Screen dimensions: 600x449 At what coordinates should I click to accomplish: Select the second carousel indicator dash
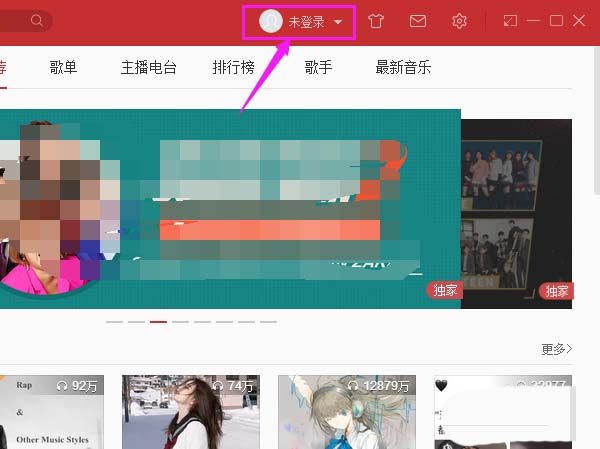(x=136, y=322)
